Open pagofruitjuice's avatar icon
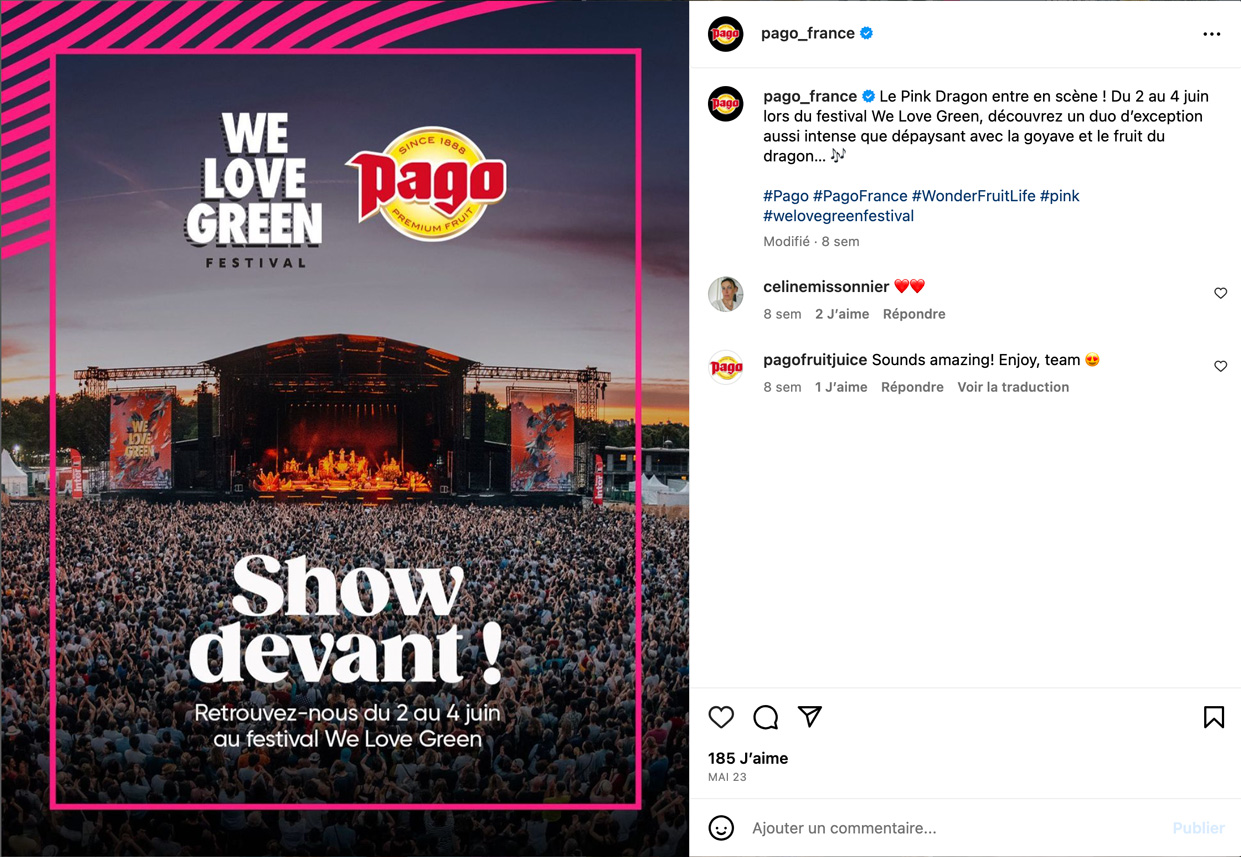1241x857 pixels. click(x=726, y=367)
